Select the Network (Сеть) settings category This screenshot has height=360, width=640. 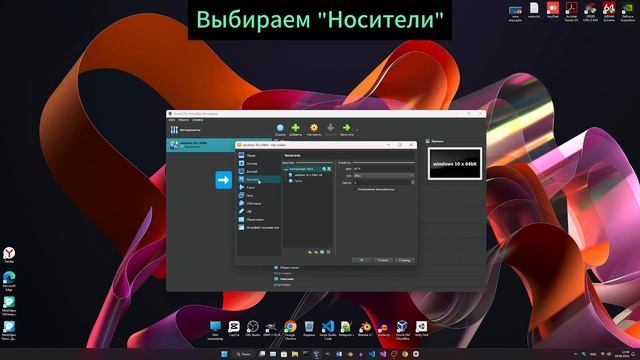[259, 196]
